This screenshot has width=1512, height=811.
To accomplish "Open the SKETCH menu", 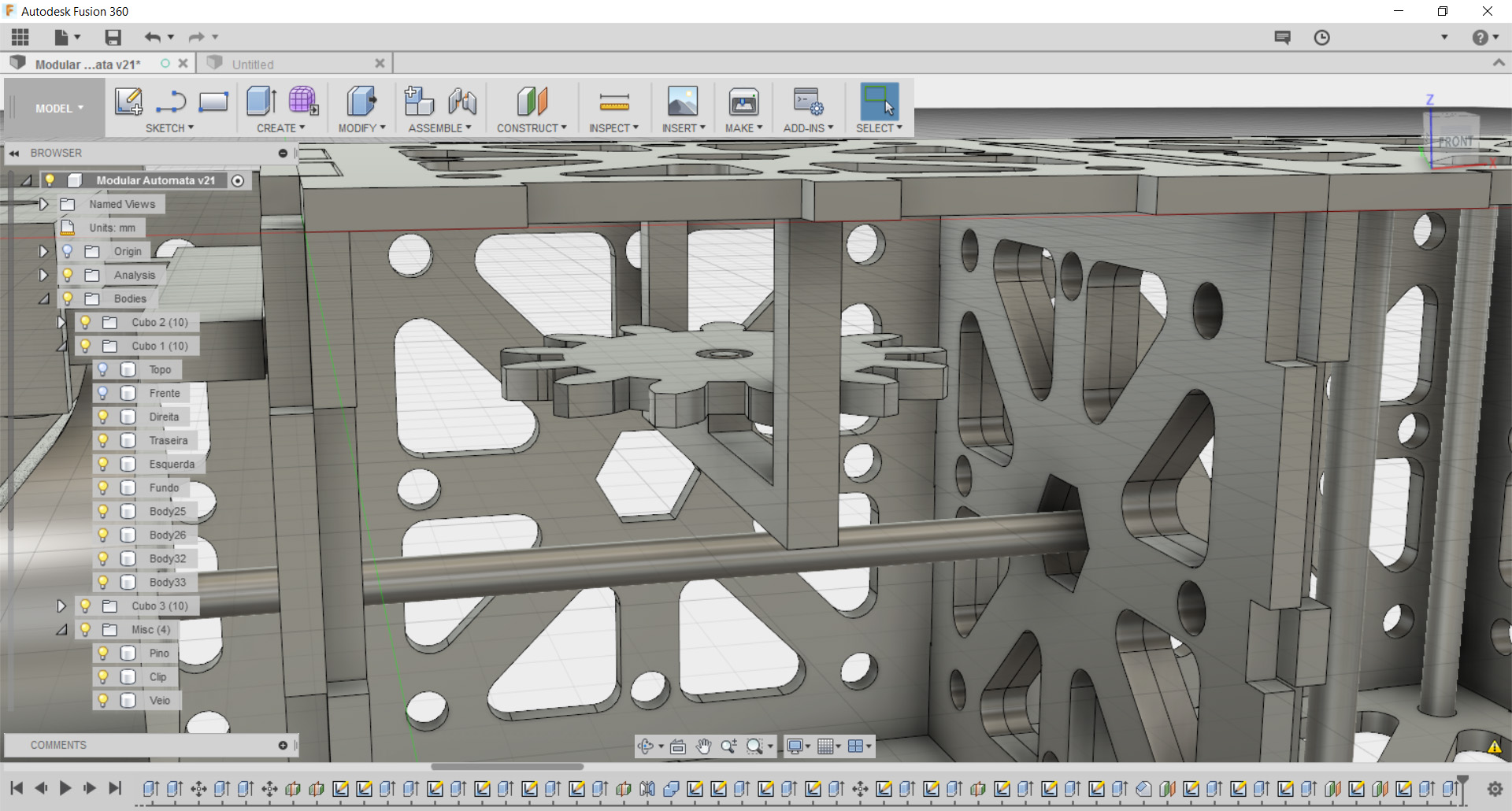I will pyautogui.click(x=169, y=128).
